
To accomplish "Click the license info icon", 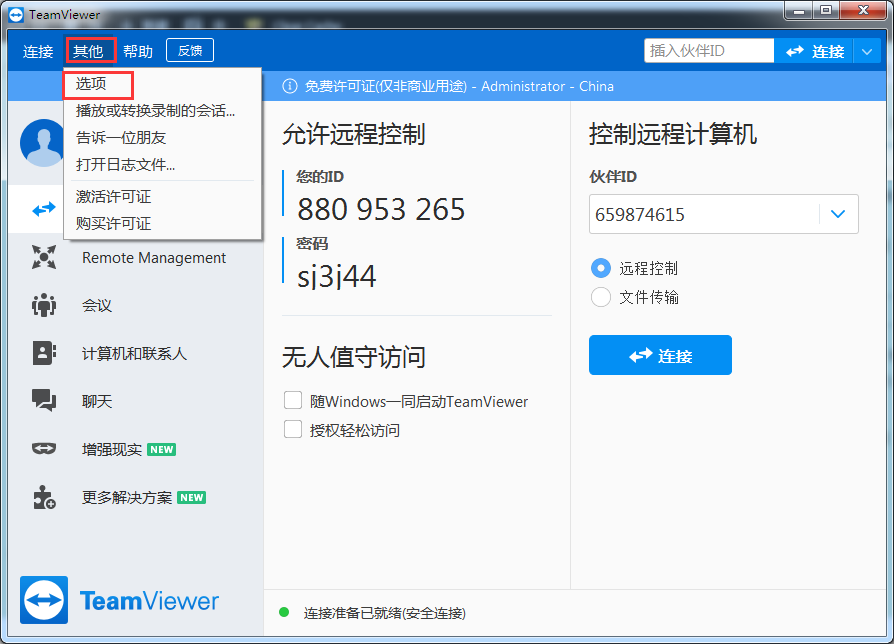I will tap(290, 87).
